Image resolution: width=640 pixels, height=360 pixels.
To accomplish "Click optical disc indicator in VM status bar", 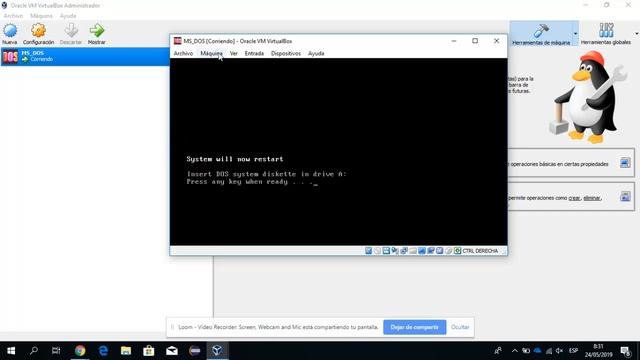I will tap(377, 251).
